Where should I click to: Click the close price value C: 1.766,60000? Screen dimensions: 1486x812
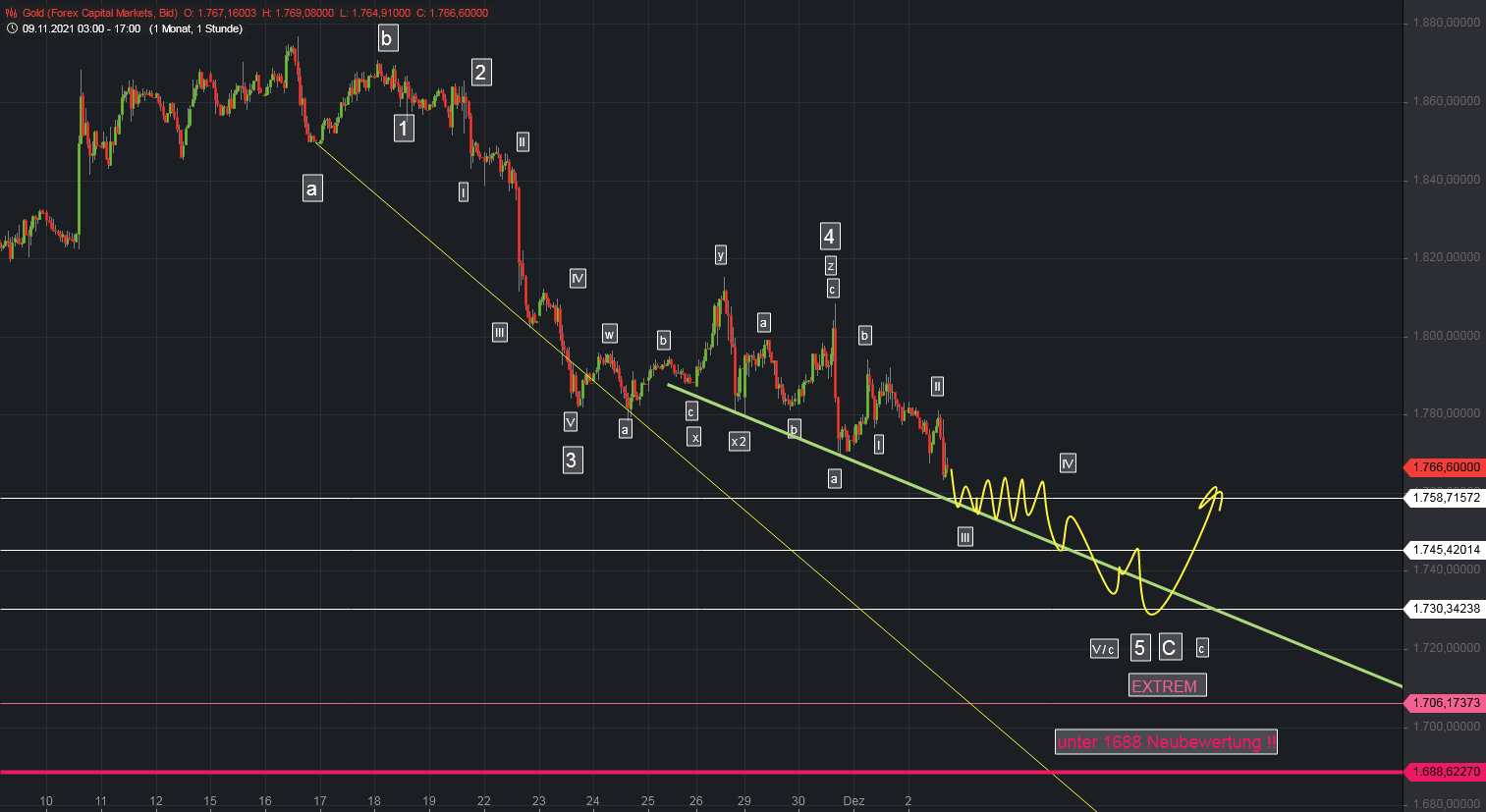coord(452,13)
